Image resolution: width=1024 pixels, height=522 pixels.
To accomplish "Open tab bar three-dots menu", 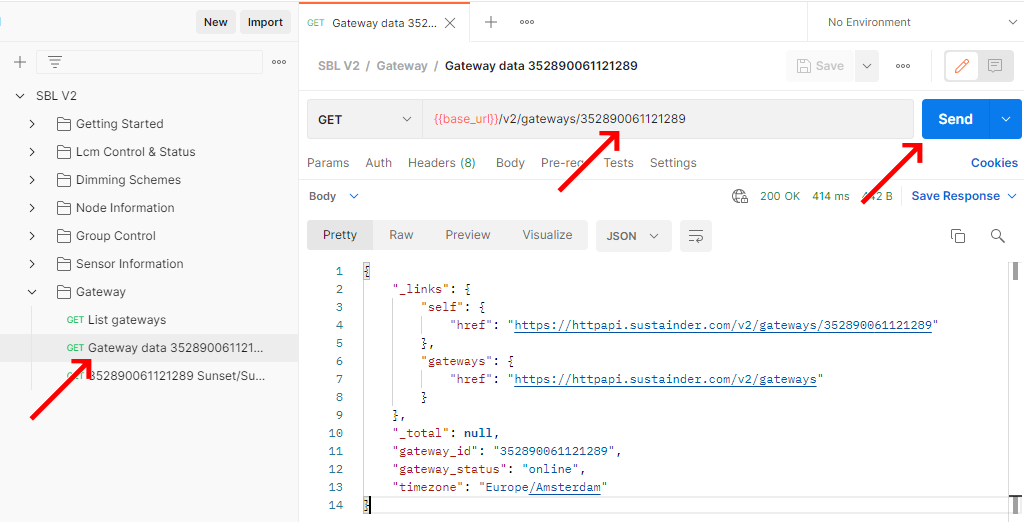I will 527,22.
